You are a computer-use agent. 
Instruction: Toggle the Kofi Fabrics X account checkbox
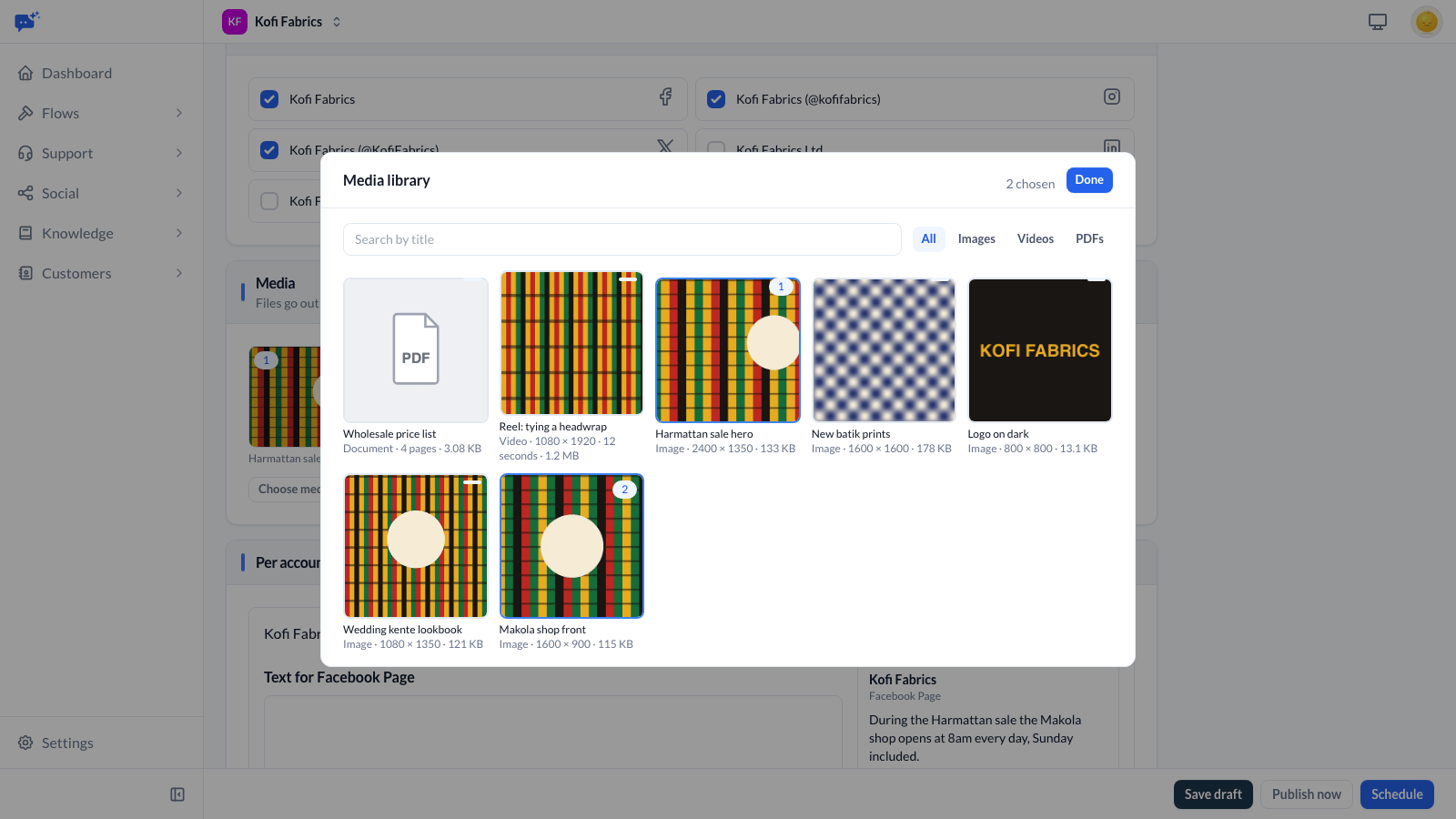point(269,150)
